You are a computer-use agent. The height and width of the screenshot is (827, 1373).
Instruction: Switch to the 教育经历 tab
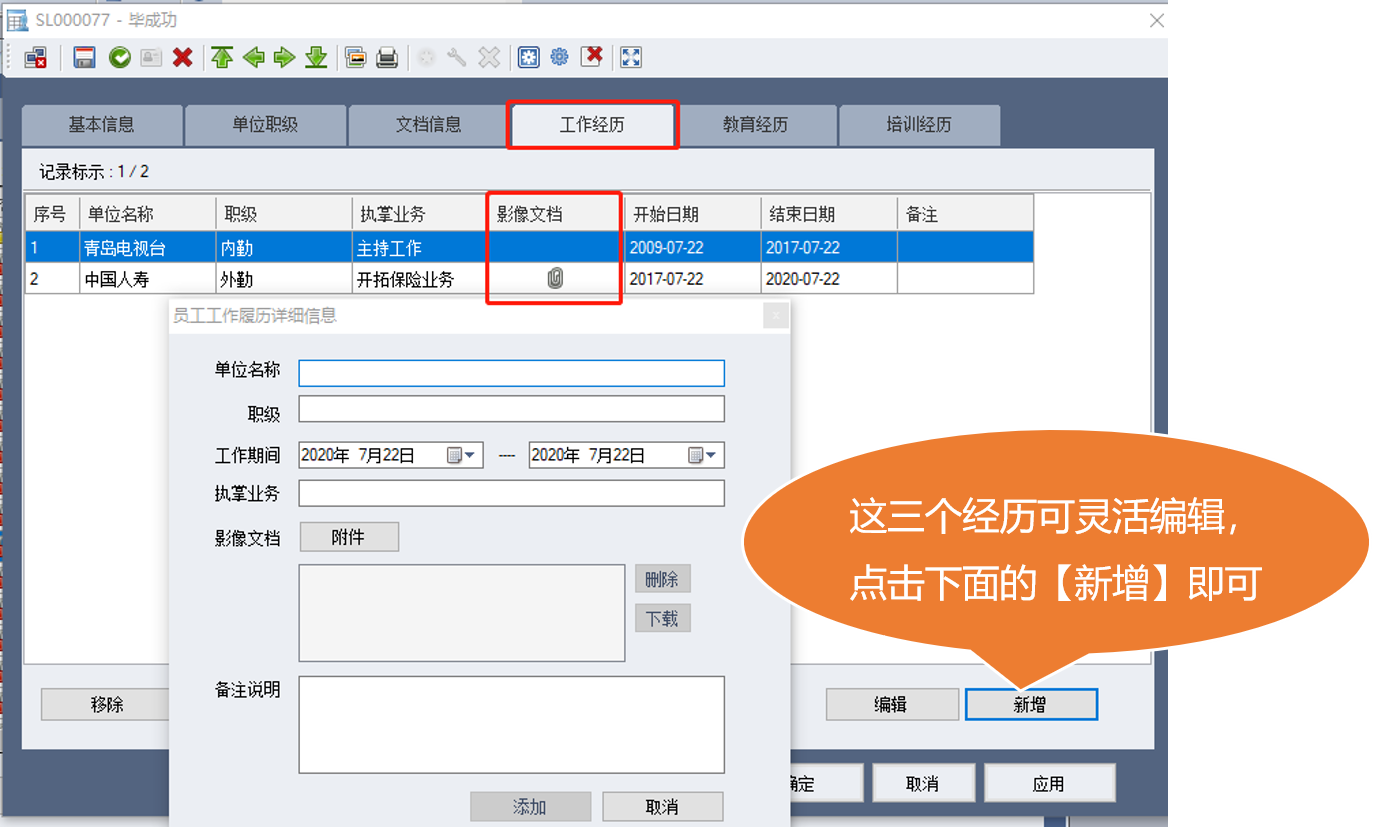[755, 125]
